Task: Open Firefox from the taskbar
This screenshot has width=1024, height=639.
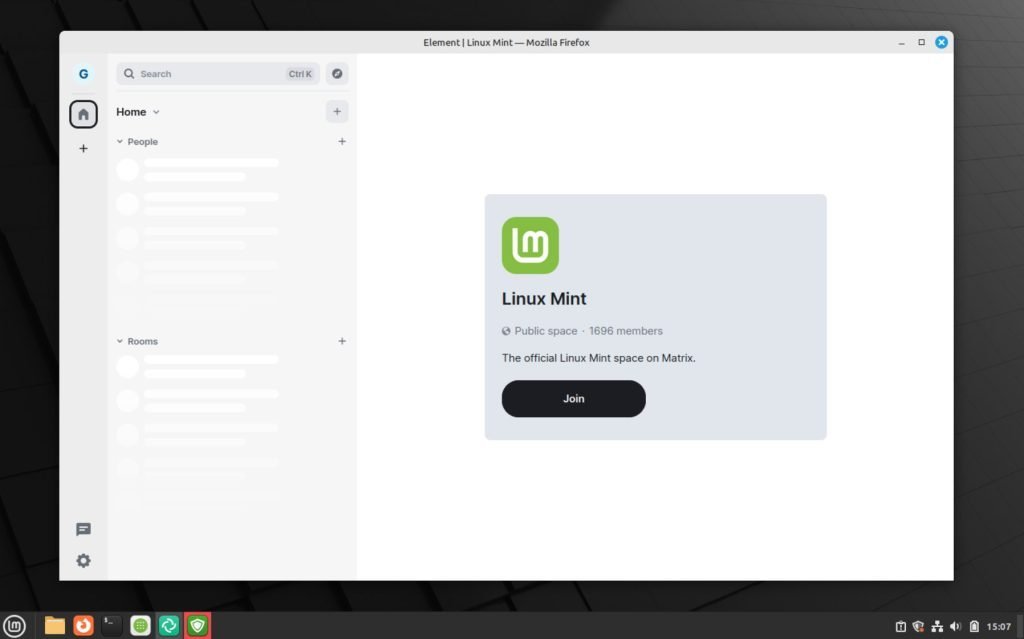Action: pyautogui.click(x=84, y=626)
